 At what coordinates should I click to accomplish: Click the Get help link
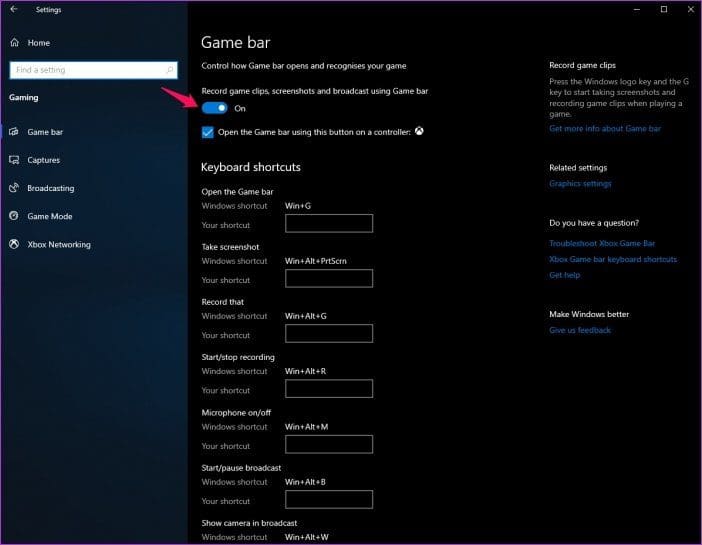[565, 275]
